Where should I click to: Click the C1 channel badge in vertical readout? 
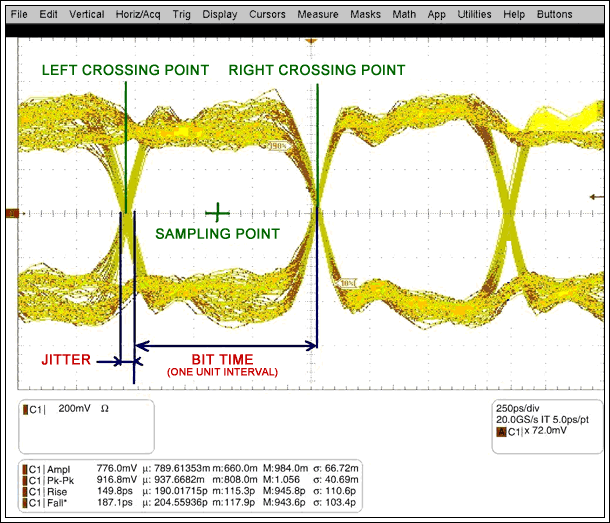click(x=35, y=410)
